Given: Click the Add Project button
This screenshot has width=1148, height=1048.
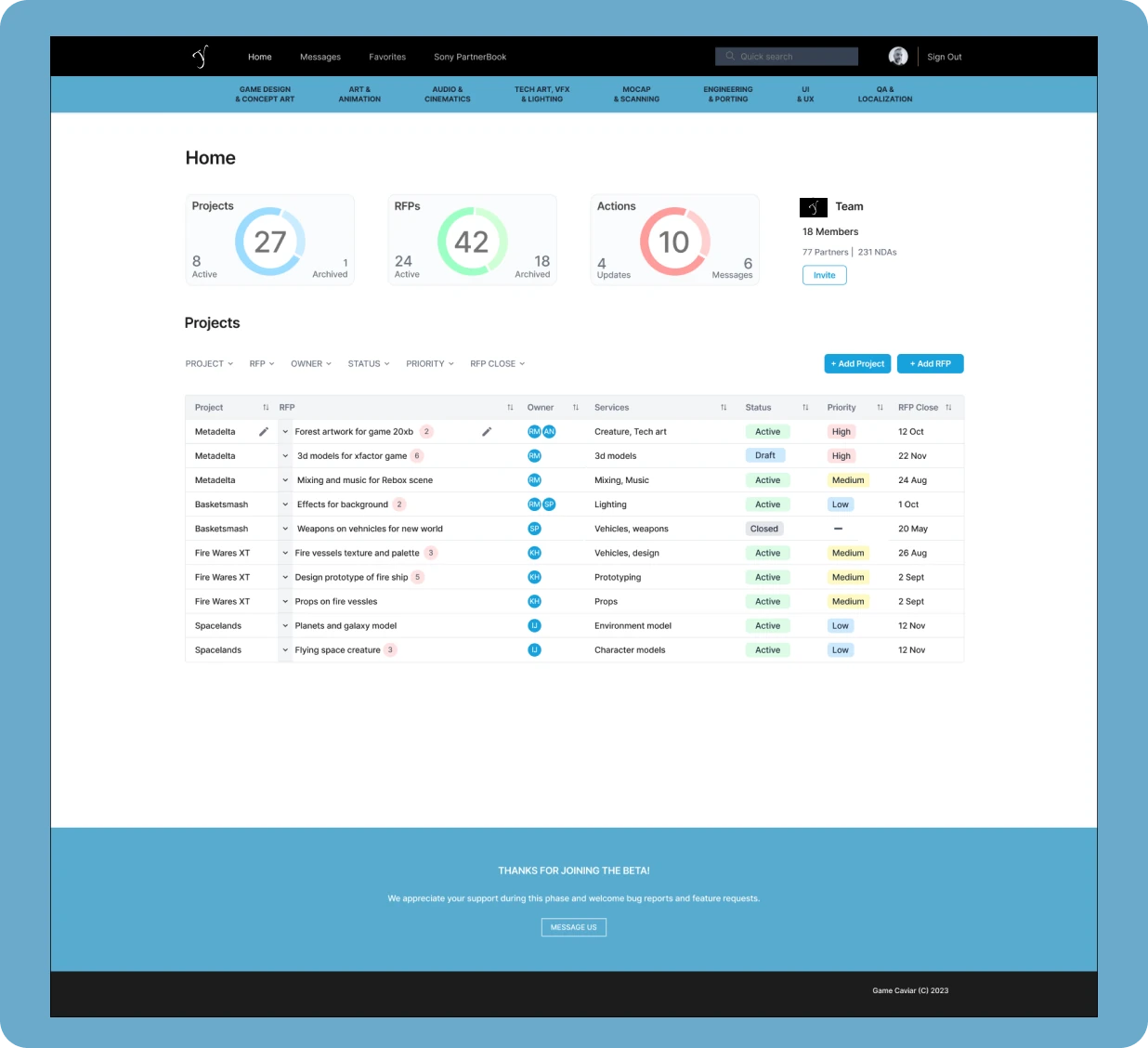Looking at the screenshot, I should (857, 364).
